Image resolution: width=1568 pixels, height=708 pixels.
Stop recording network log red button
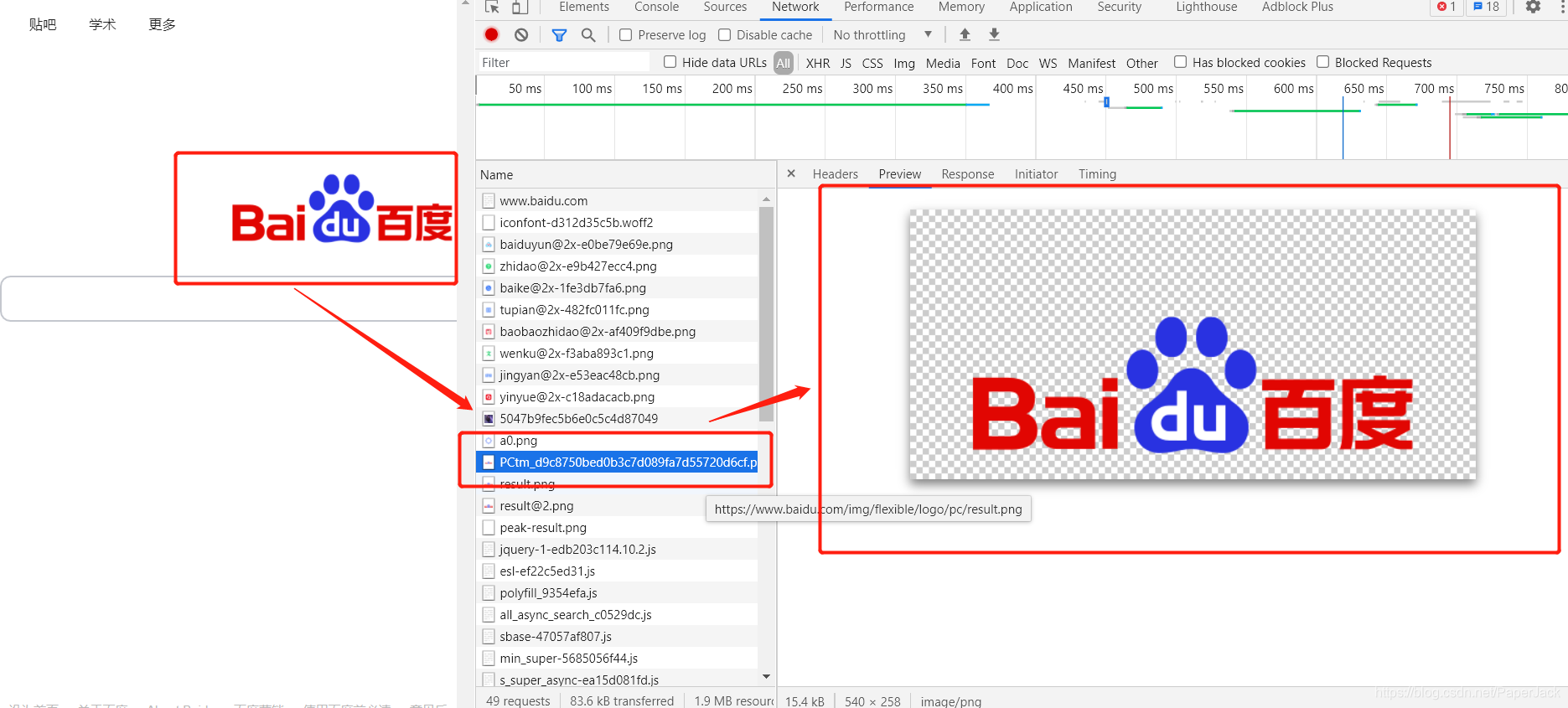pos(492,34)
